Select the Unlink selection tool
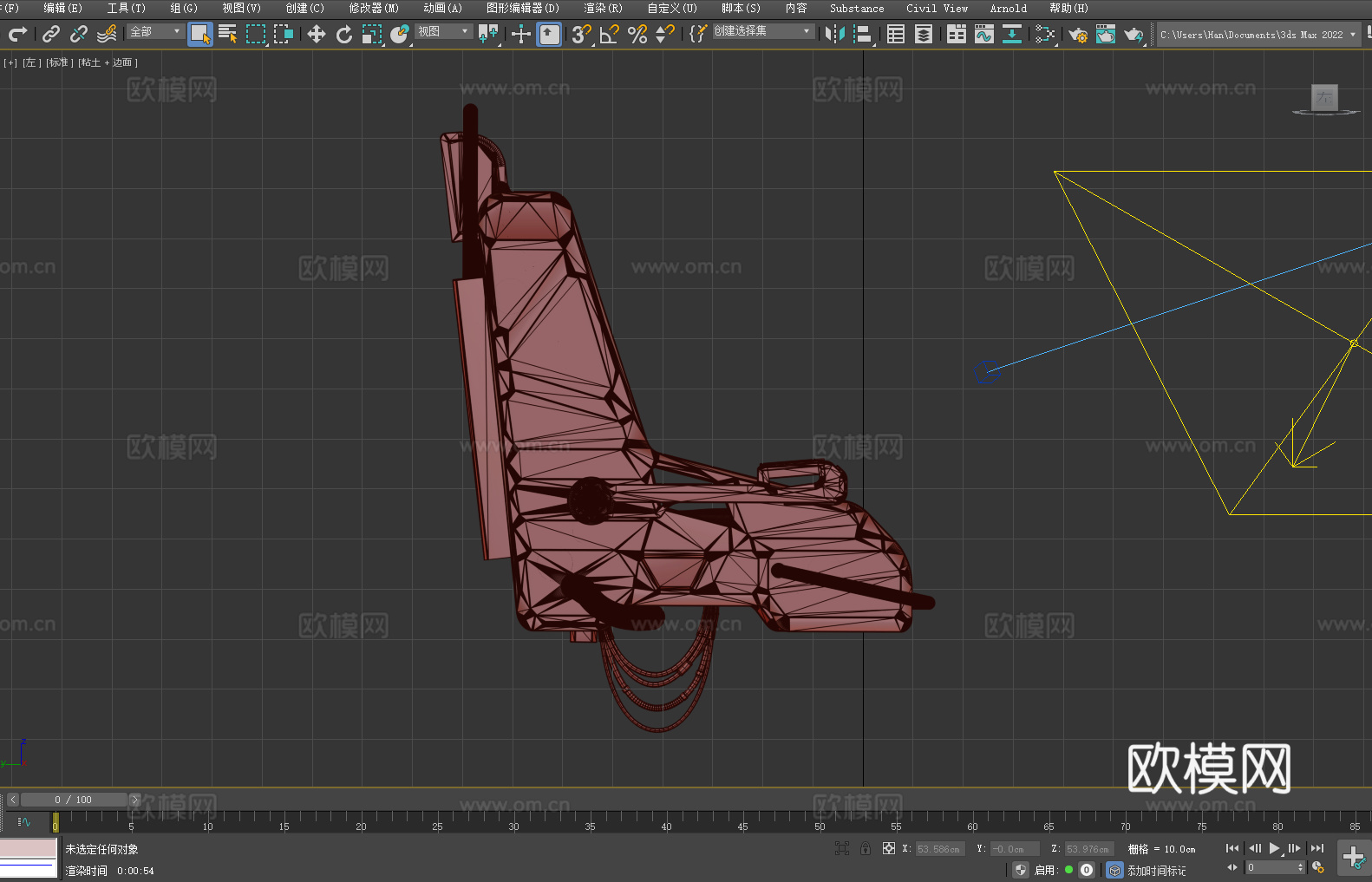1372x882 pixels. coord(79,34)
